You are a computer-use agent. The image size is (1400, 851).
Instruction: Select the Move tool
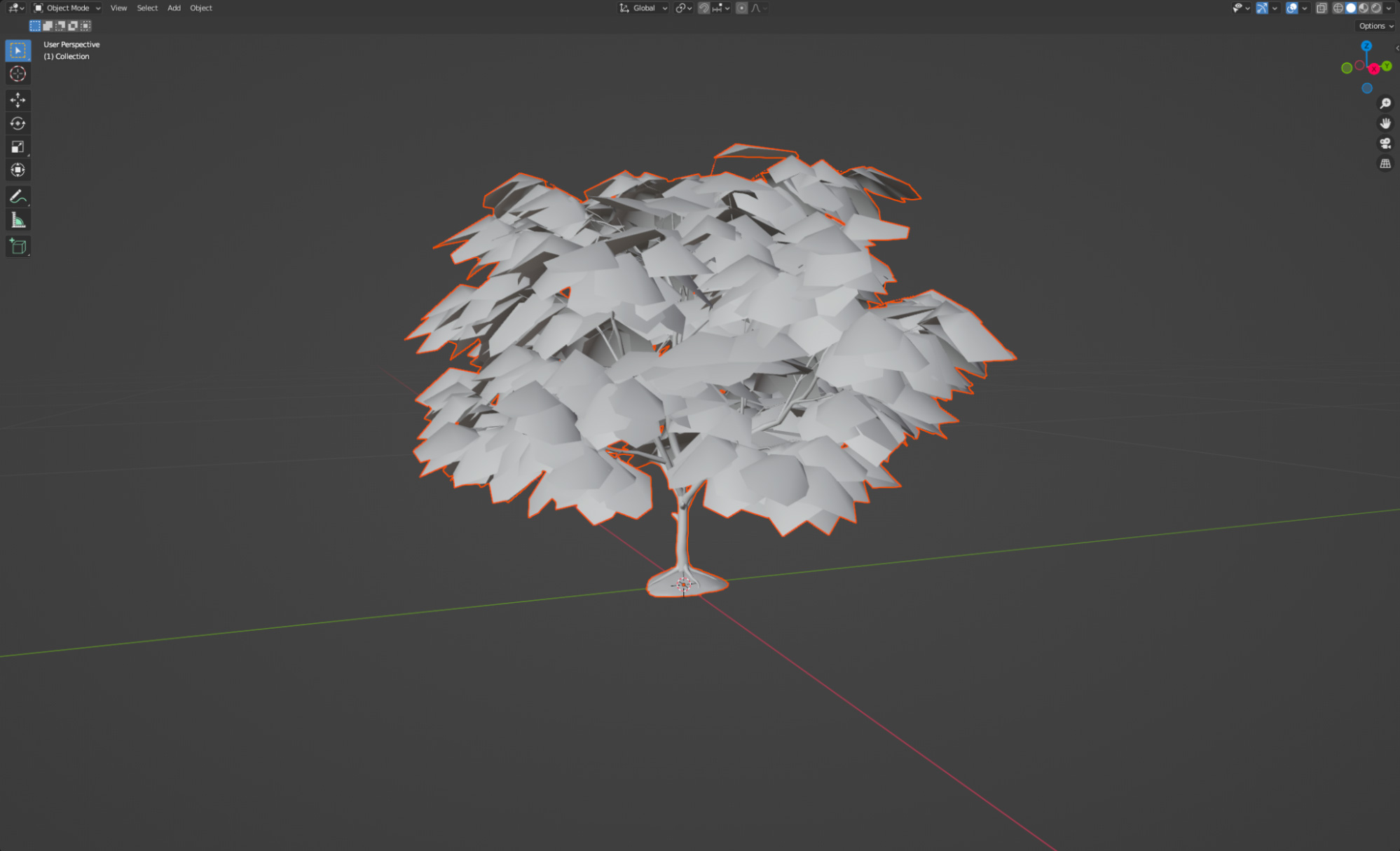[x=18, y=100]
